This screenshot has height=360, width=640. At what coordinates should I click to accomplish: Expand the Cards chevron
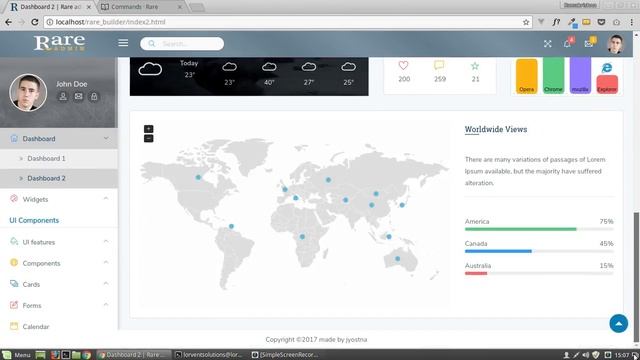click(x=106, y=284)
